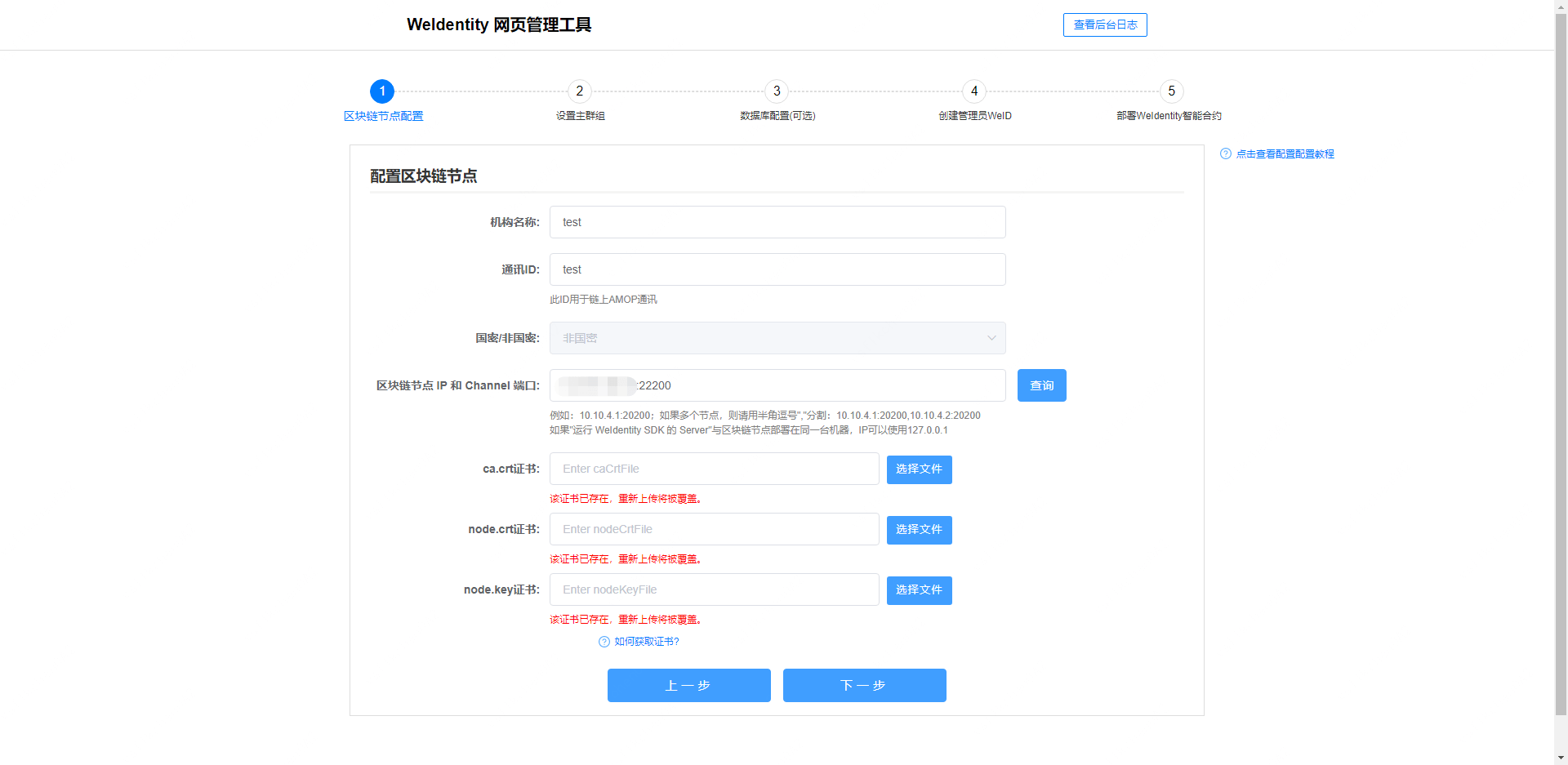Image resolution: width=1568 pixels, height=765 pixels.
Task: Click step 4 创建管理员WeID circle
Action: click(974, 91)
